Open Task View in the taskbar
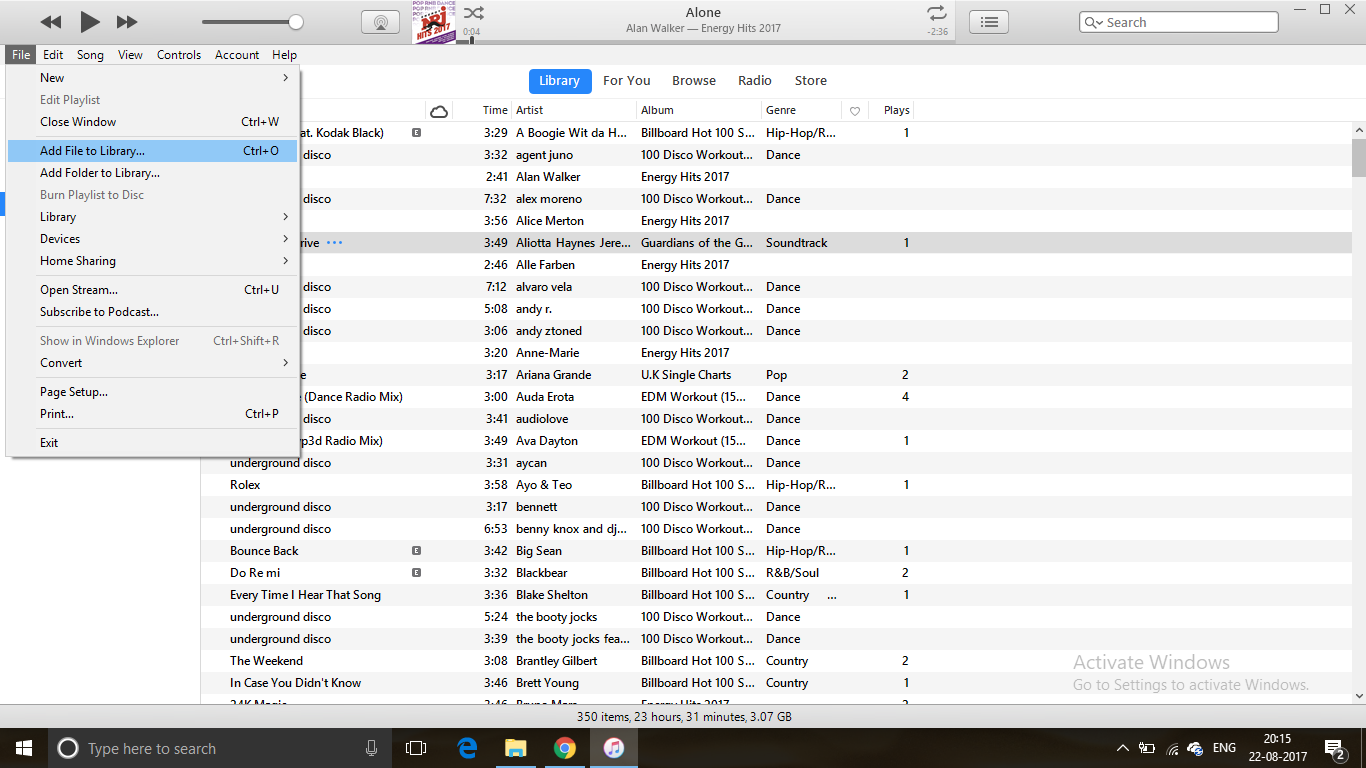The width and height of the screenshot is (1366, 768). pyautogui.click(x=416, y=748)
